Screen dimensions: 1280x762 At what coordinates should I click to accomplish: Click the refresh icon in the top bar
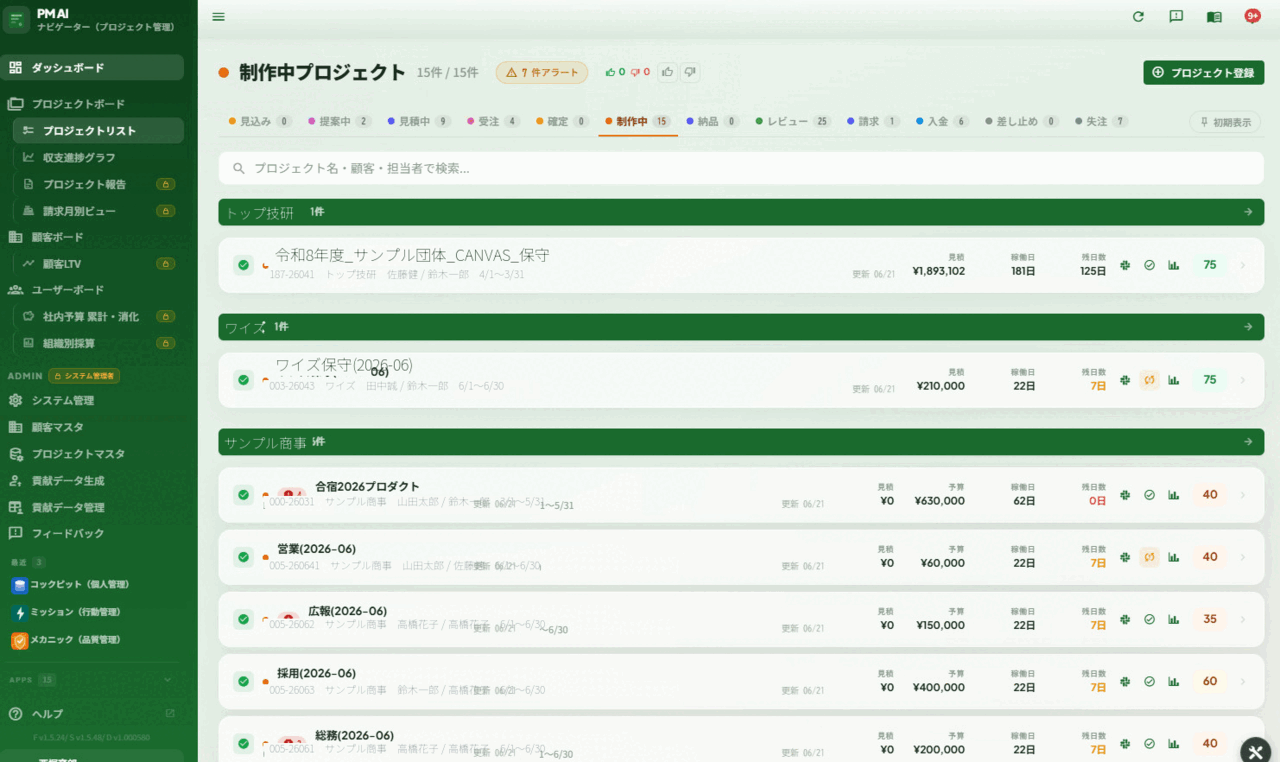(x=1138, y=16)
